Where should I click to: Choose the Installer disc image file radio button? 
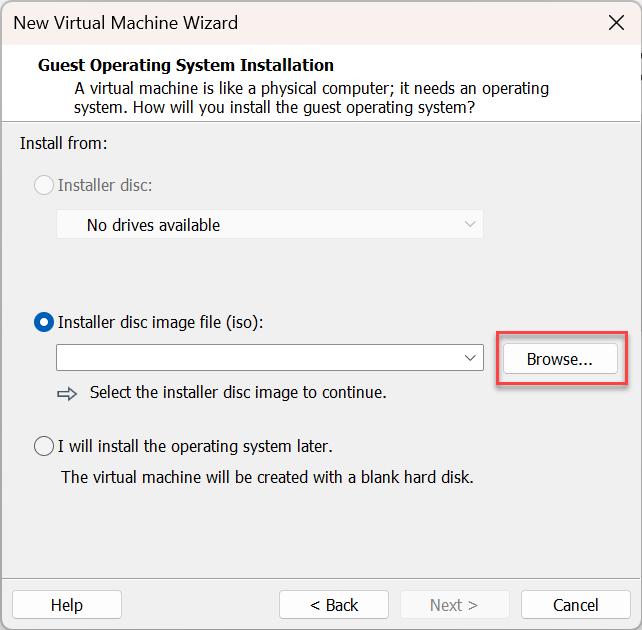44,322
